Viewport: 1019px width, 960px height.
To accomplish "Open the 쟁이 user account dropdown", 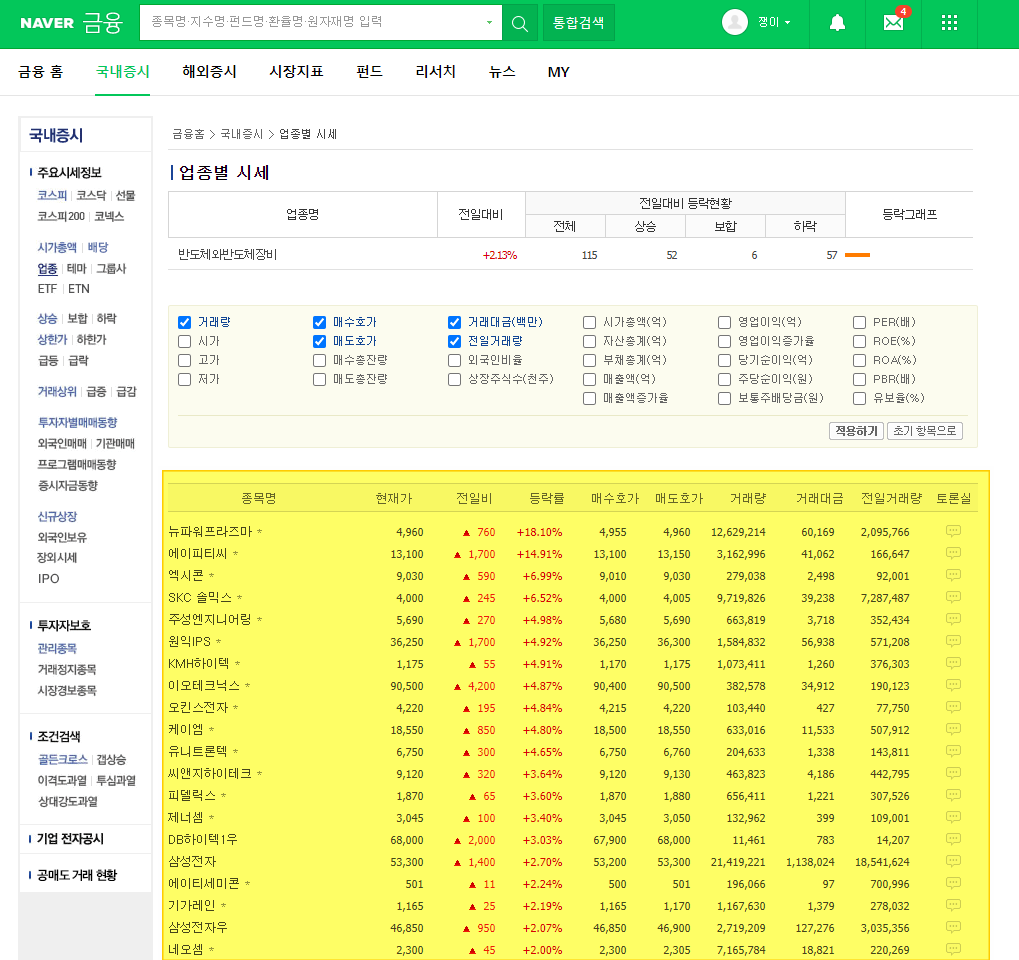I will point(774,22).
